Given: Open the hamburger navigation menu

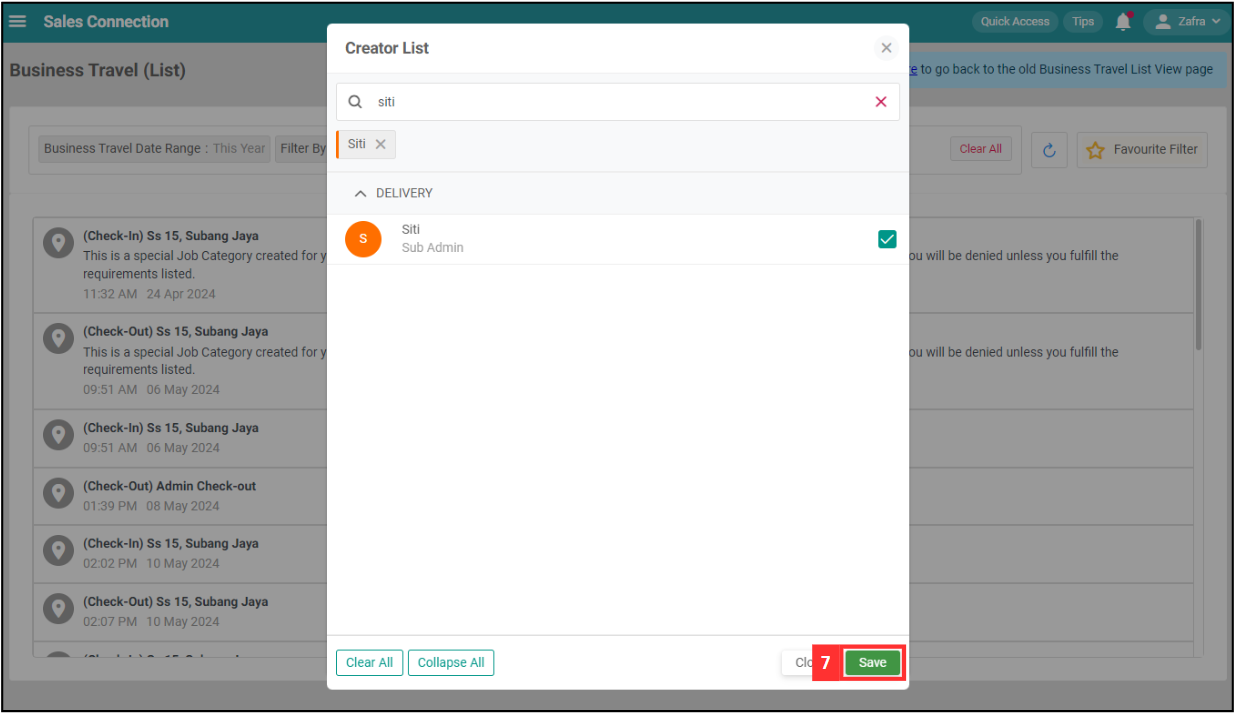Looking at the screenshot, I should [18, 21].
